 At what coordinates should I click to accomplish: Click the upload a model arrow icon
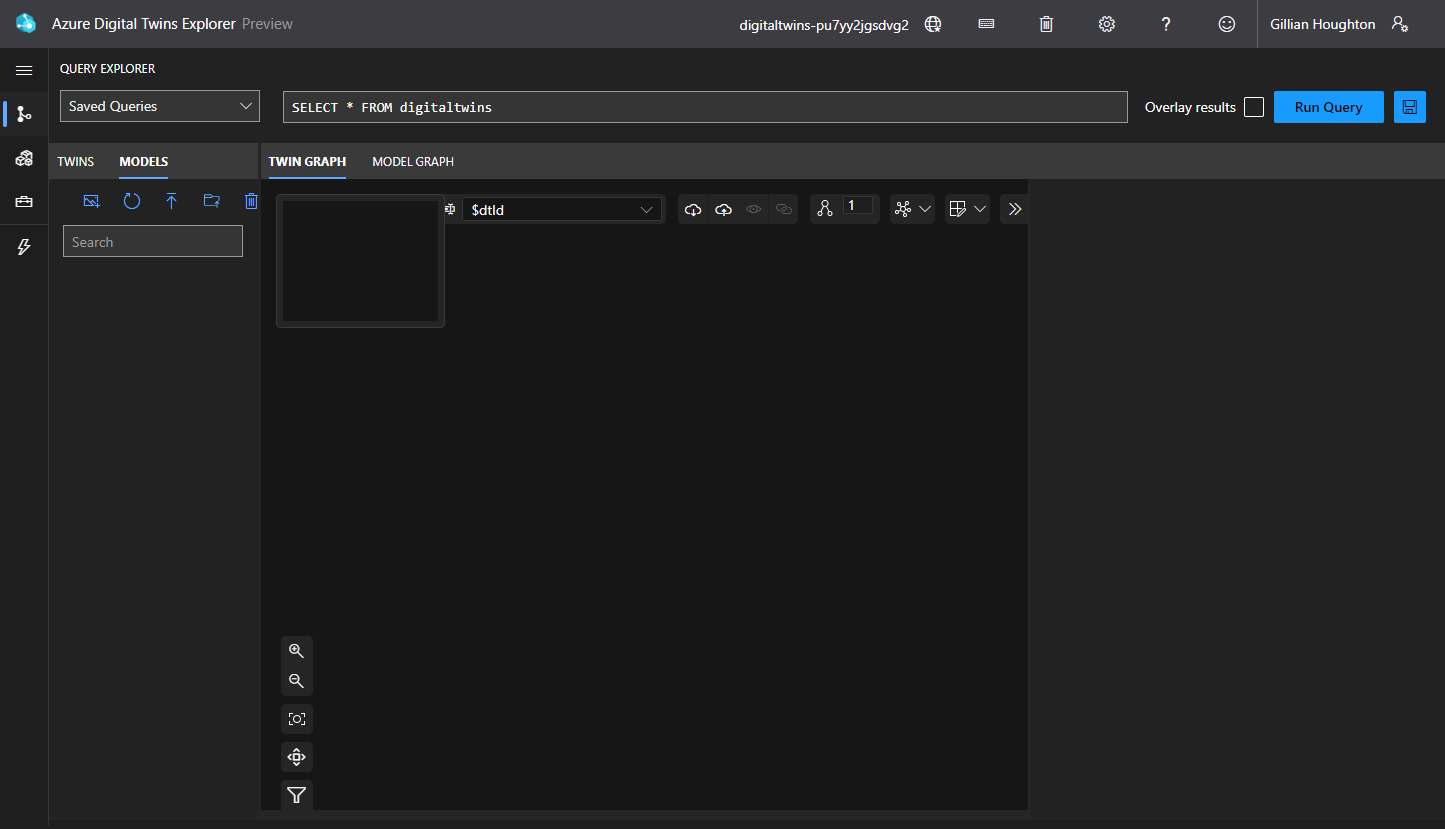pos(171,201)
